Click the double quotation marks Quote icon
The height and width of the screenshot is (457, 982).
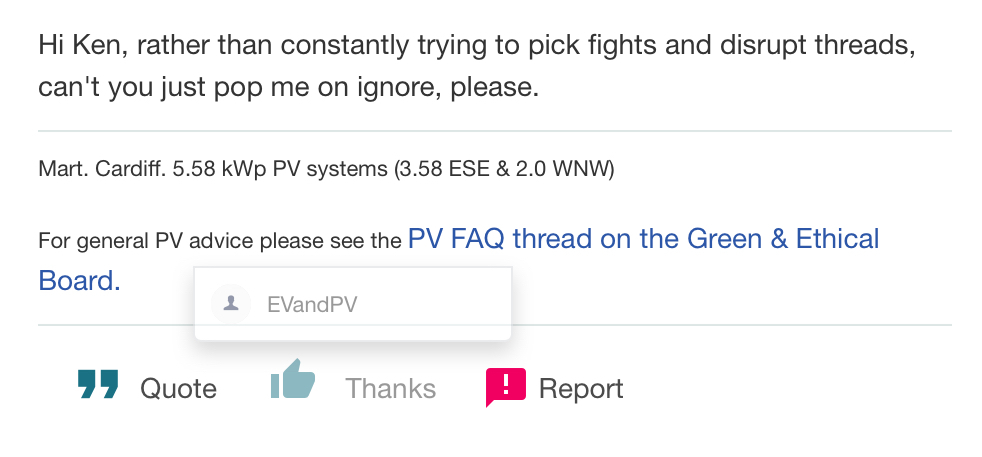[98, 384]
